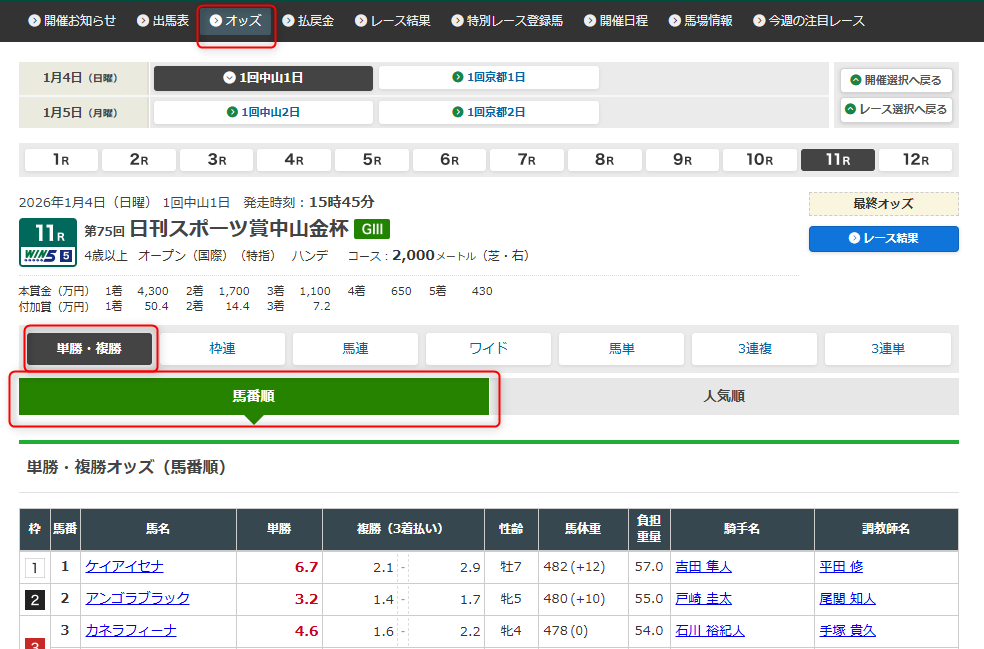Switch to ワイド odds tab
The width and height of the screenshot is (984, 649).
point(489,348)
